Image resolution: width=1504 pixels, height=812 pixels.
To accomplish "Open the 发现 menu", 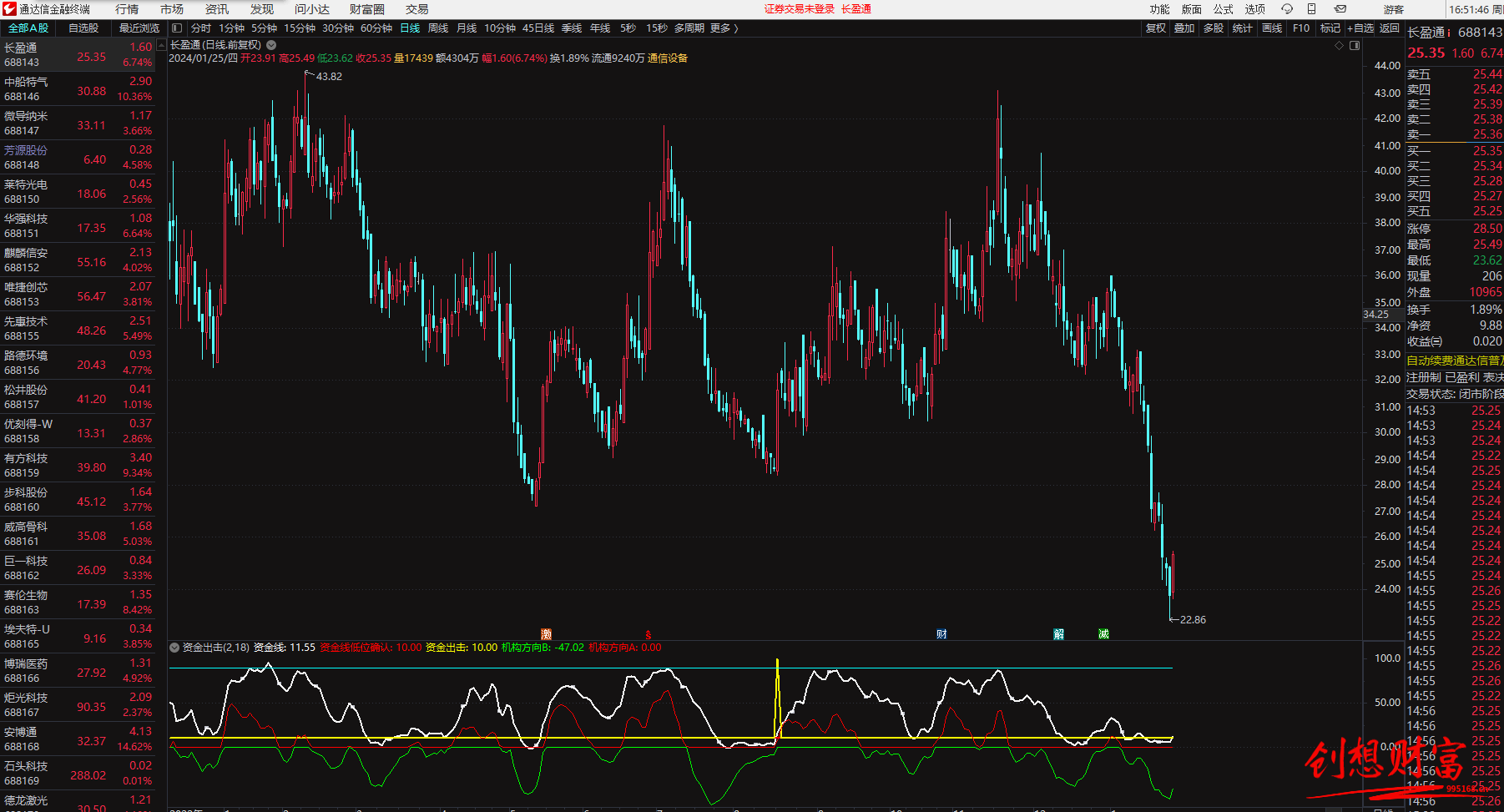I will (262, 9).
